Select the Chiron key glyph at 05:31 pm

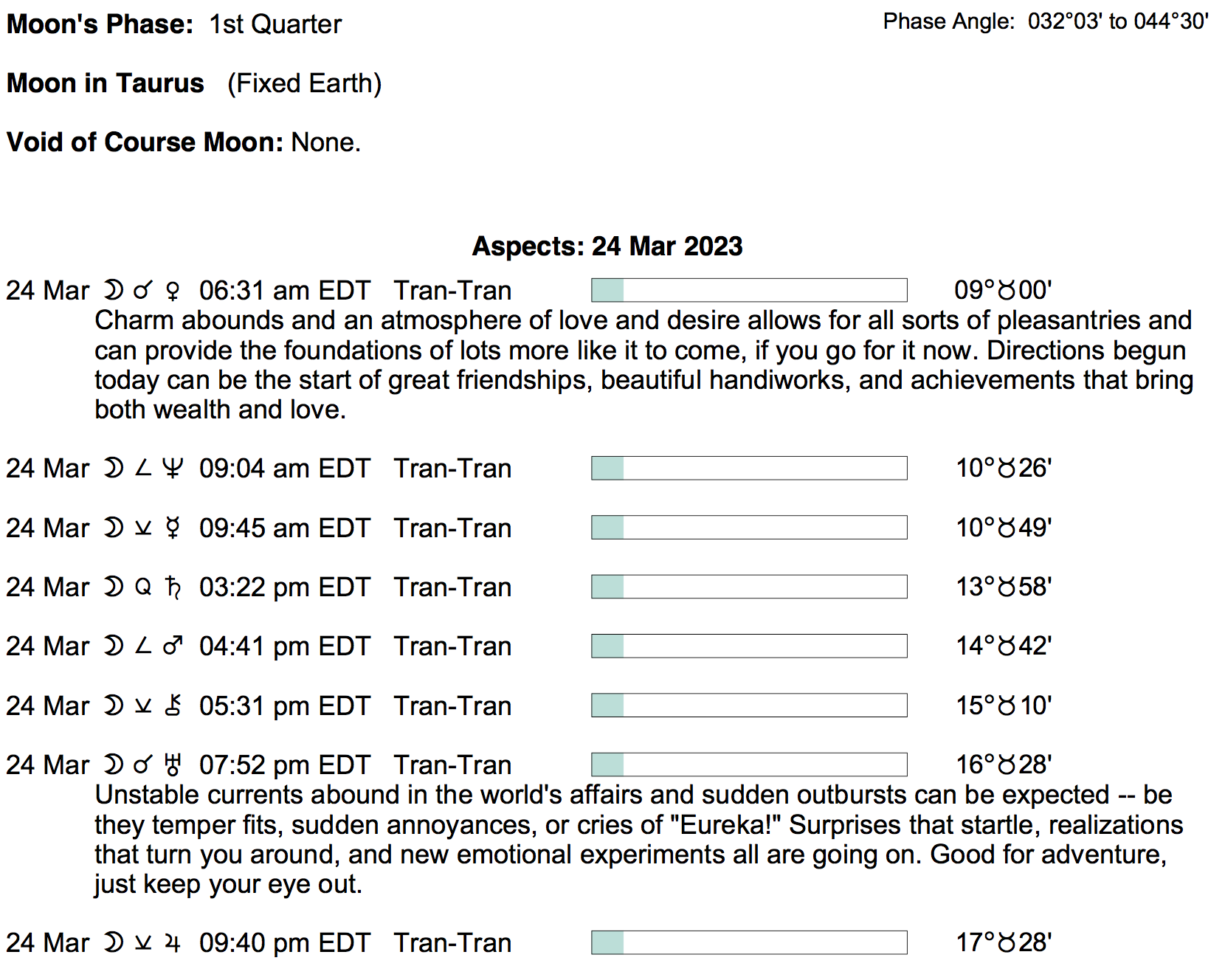point(173,706)
